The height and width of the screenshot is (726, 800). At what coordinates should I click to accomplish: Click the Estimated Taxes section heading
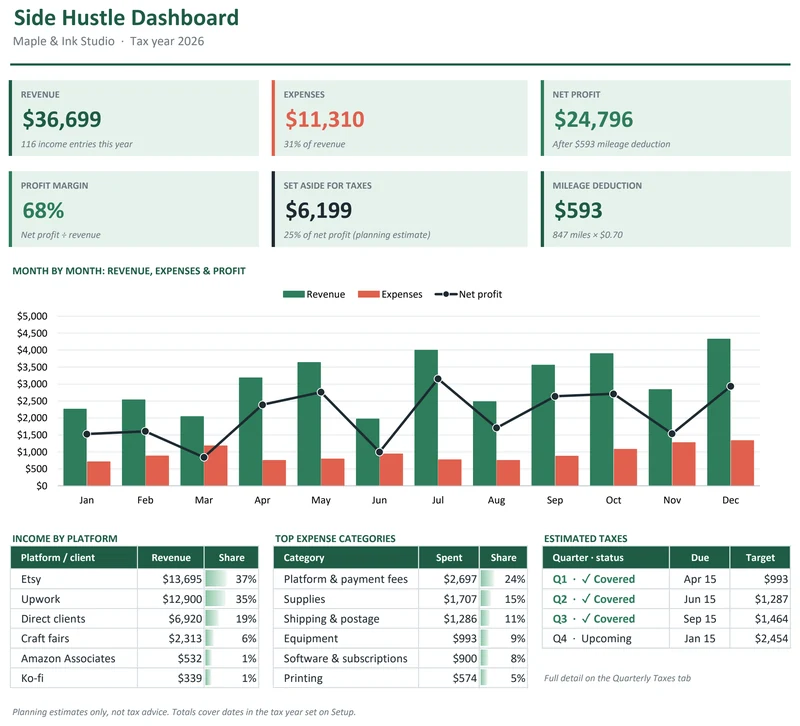click(x=586, y=539)
